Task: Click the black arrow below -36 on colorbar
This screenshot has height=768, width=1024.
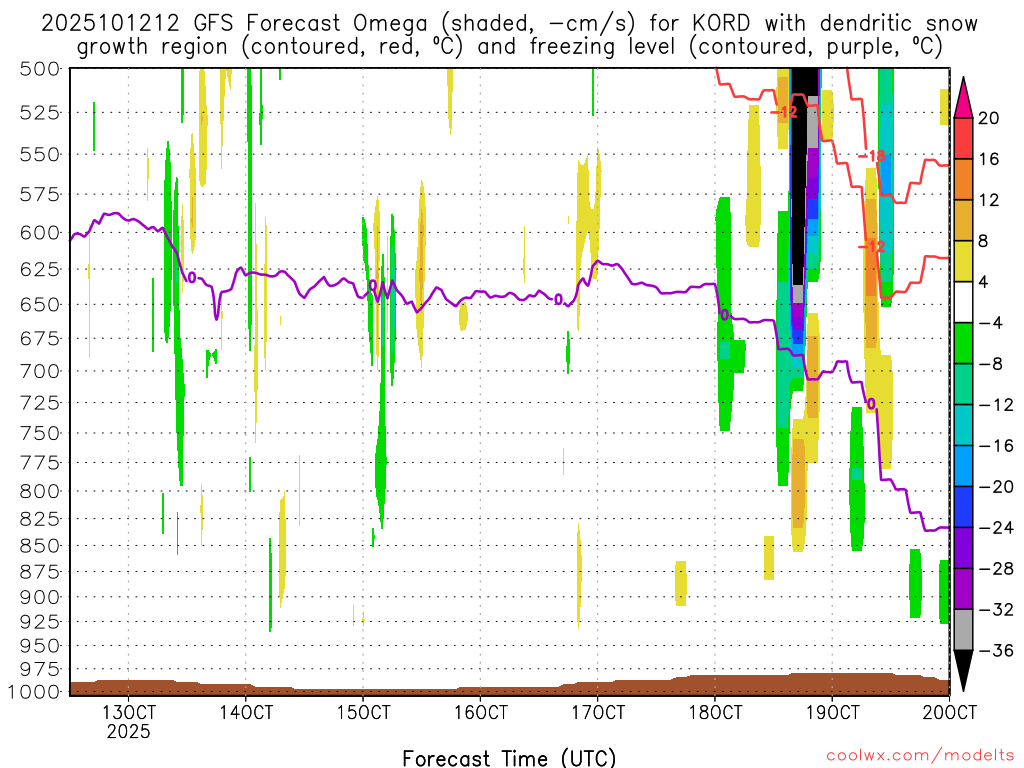Action: [963, 669]
